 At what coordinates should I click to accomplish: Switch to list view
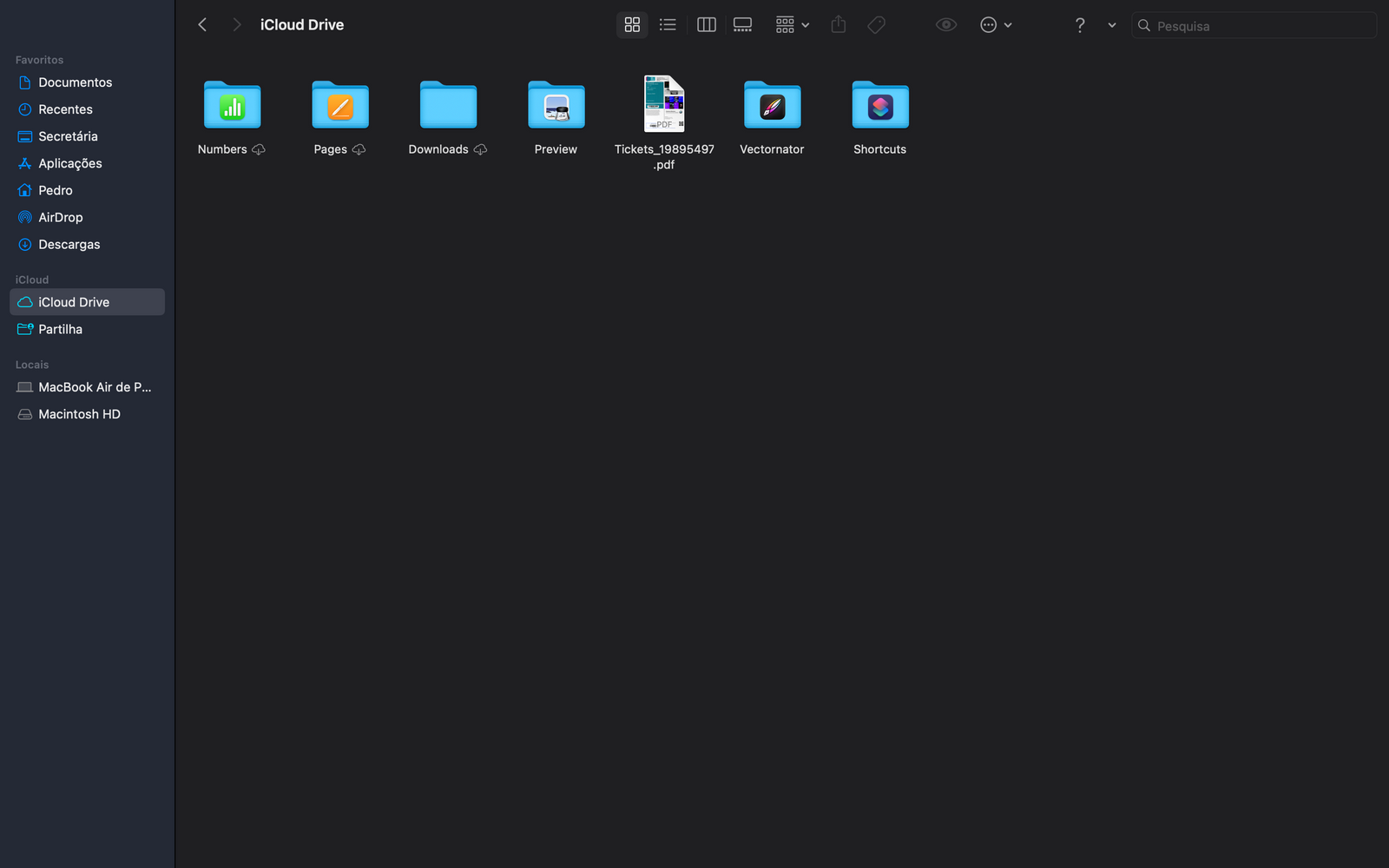tap(668, 25)
